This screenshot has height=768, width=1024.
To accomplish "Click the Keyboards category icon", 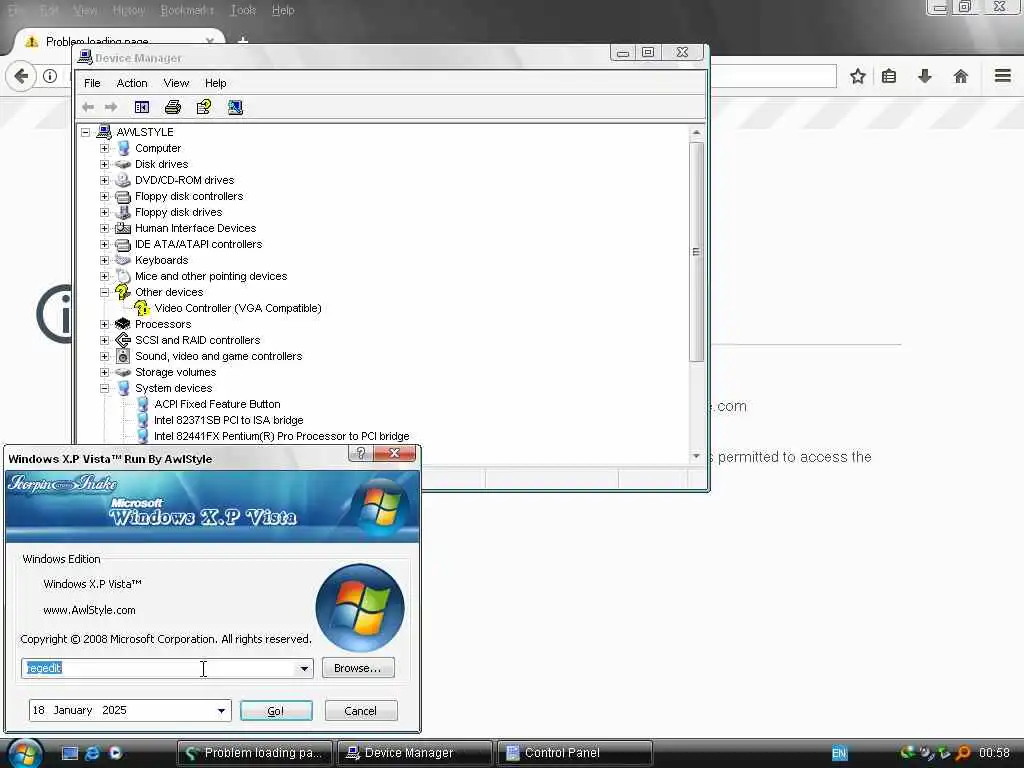I will [123, 260].
